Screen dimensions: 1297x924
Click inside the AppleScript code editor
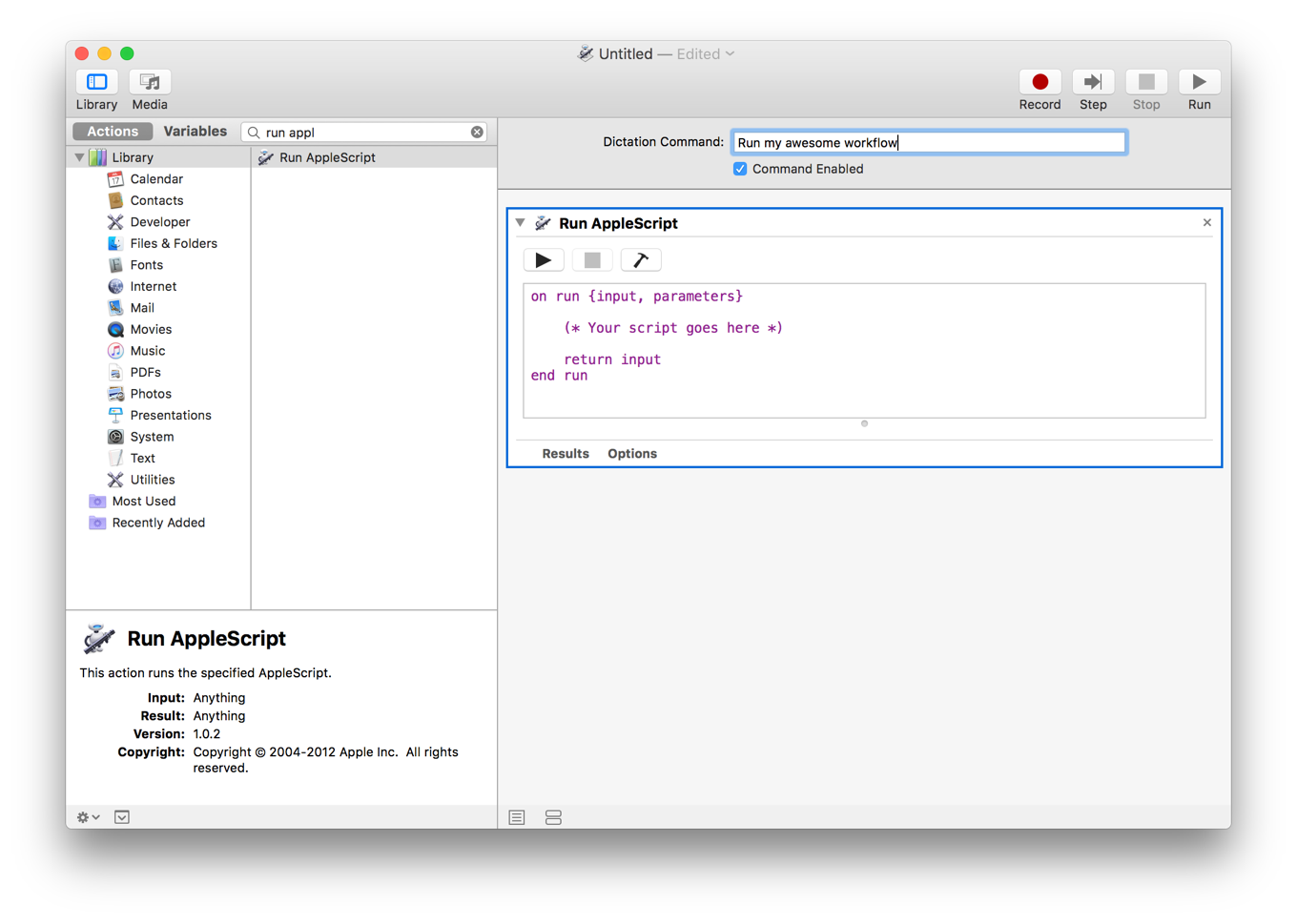click(x=864, y=350)
